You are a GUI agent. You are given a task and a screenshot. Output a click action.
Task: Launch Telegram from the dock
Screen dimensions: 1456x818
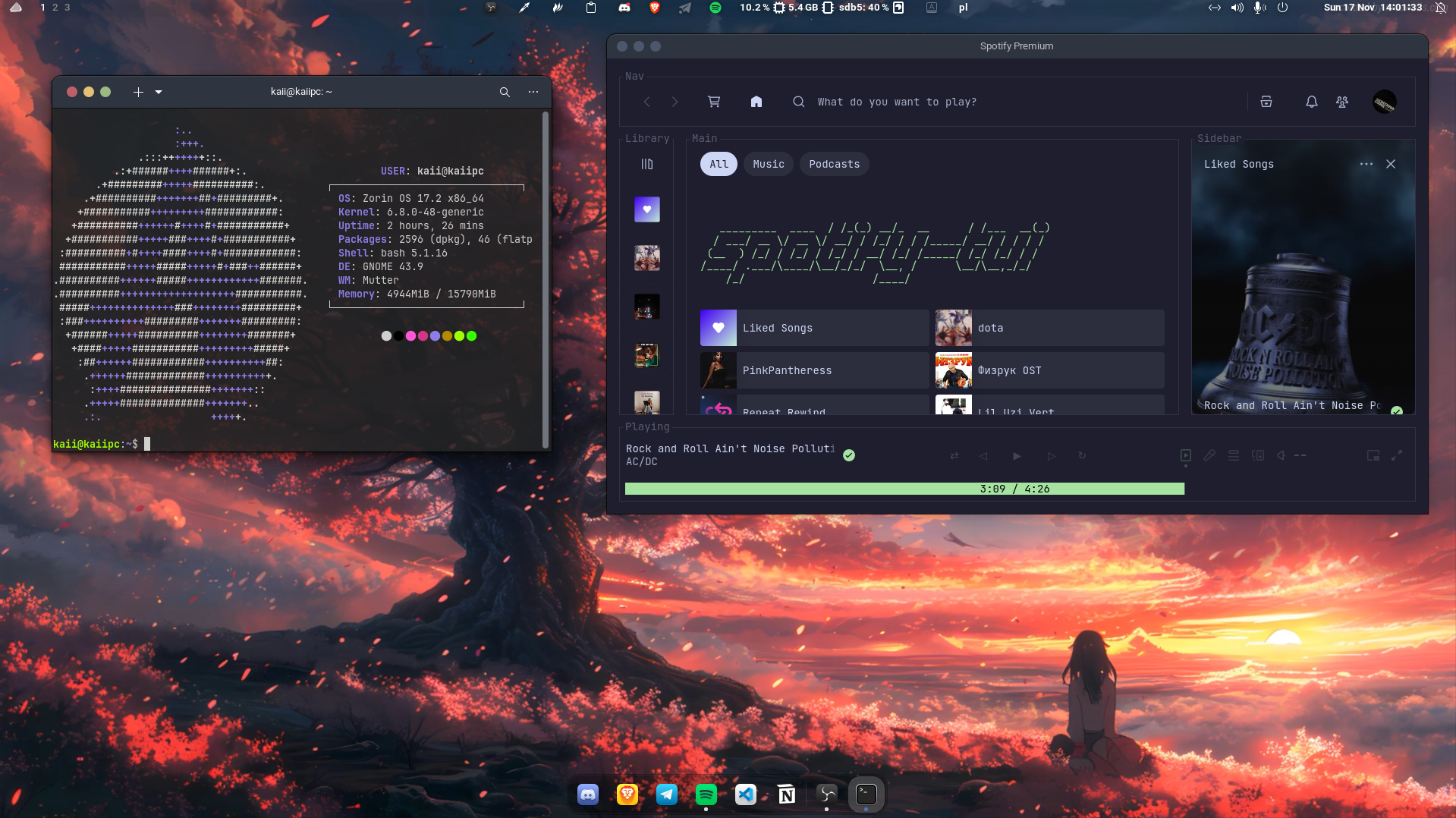click(x=666, y=794)
